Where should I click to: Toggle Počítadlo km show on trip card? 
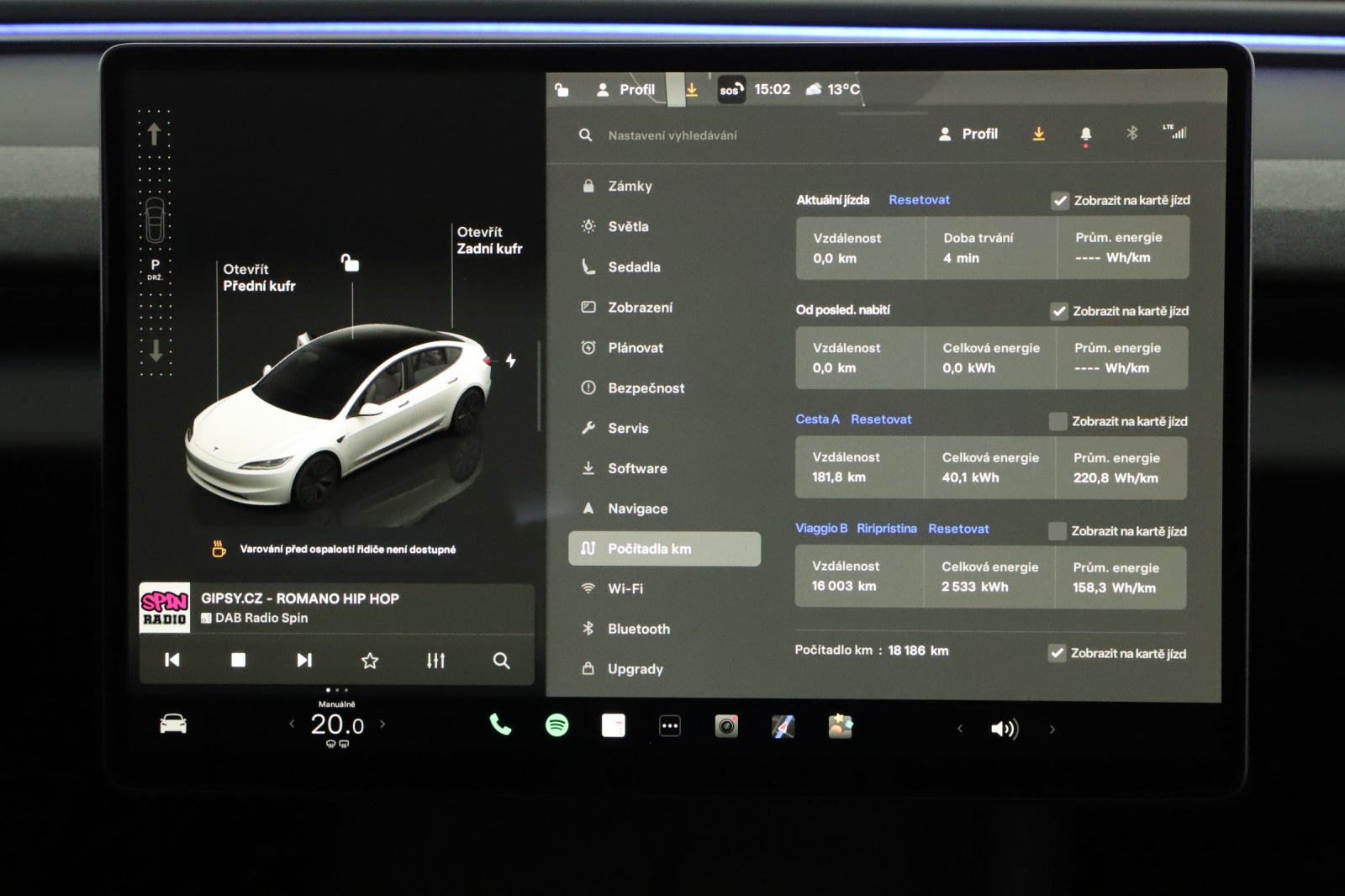pos(1057,653)
